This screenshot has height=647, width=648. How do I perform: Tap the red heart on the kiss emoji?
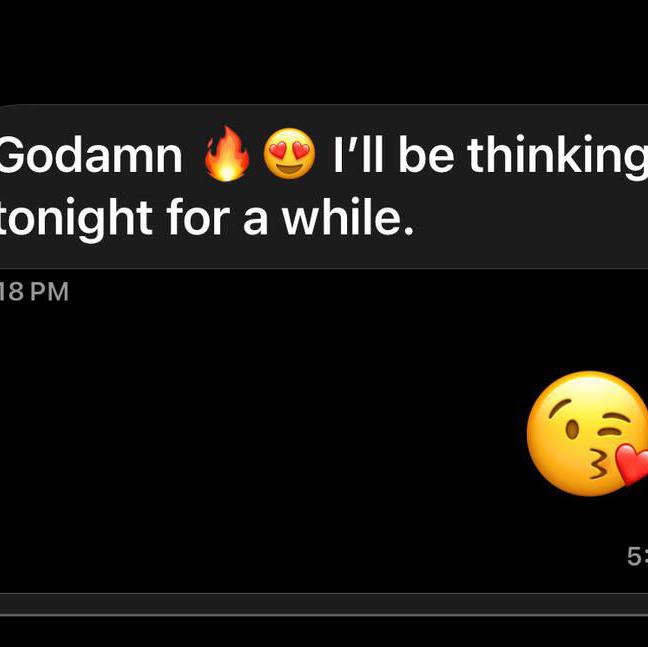[632, 464]
